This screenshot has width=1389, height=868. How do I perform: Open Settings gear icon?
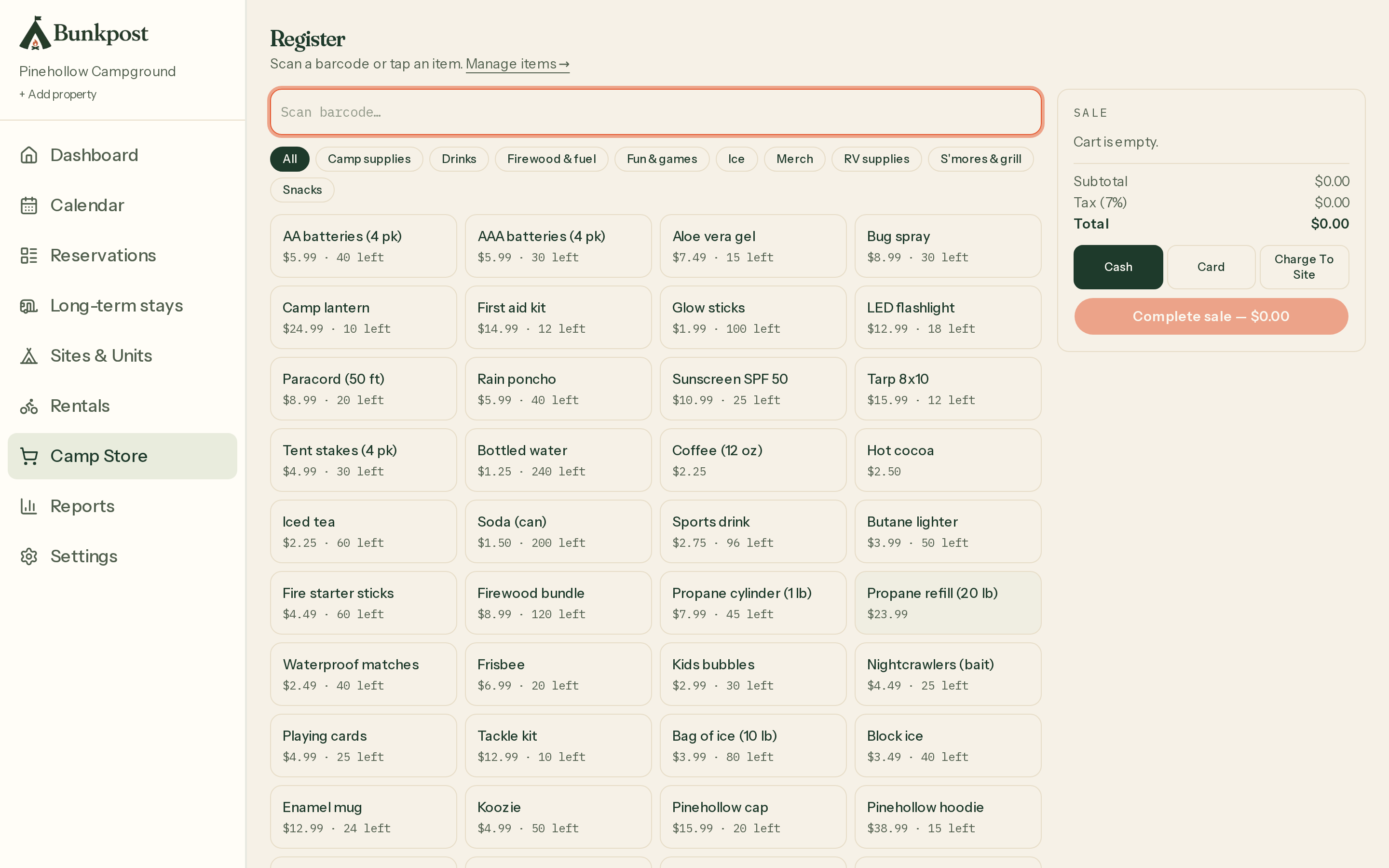click(29, 556)
